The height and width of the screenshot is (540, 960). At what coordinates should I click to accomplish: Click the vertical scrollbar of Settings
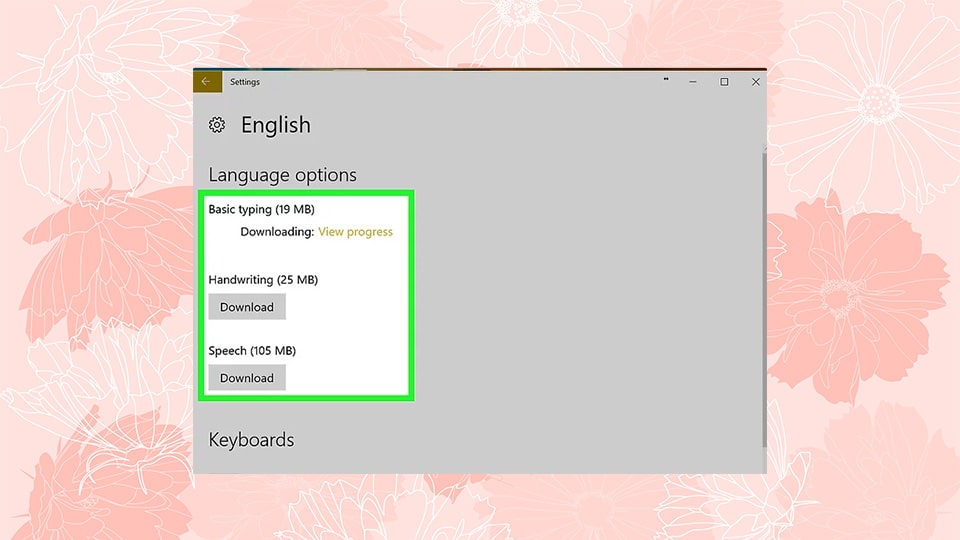pyautogui.click(x=764, y=300)
